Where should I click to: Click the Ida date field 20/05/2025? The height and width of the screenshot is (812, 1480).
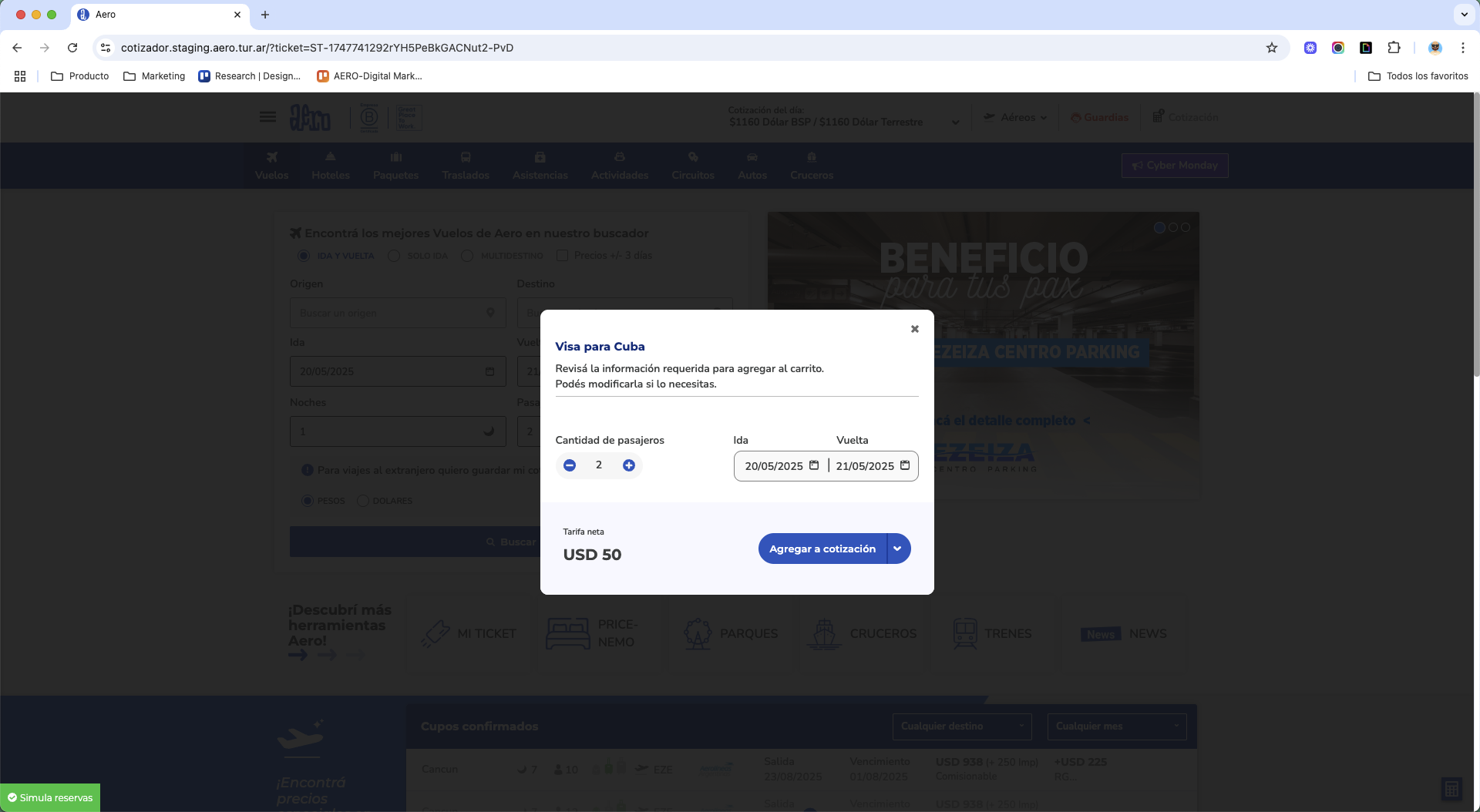[x=774, y=466]
